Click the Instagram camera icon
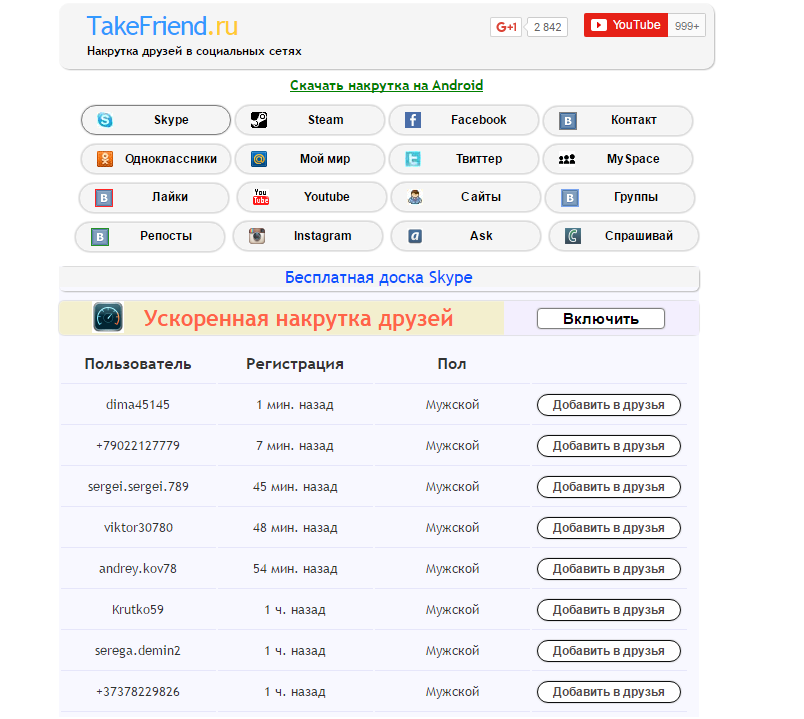 257,236
